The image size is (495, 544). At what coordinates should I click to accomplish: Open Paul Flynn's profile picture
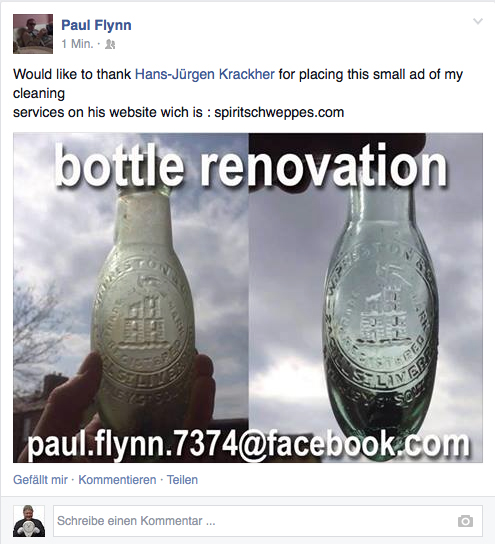(33, 34)
